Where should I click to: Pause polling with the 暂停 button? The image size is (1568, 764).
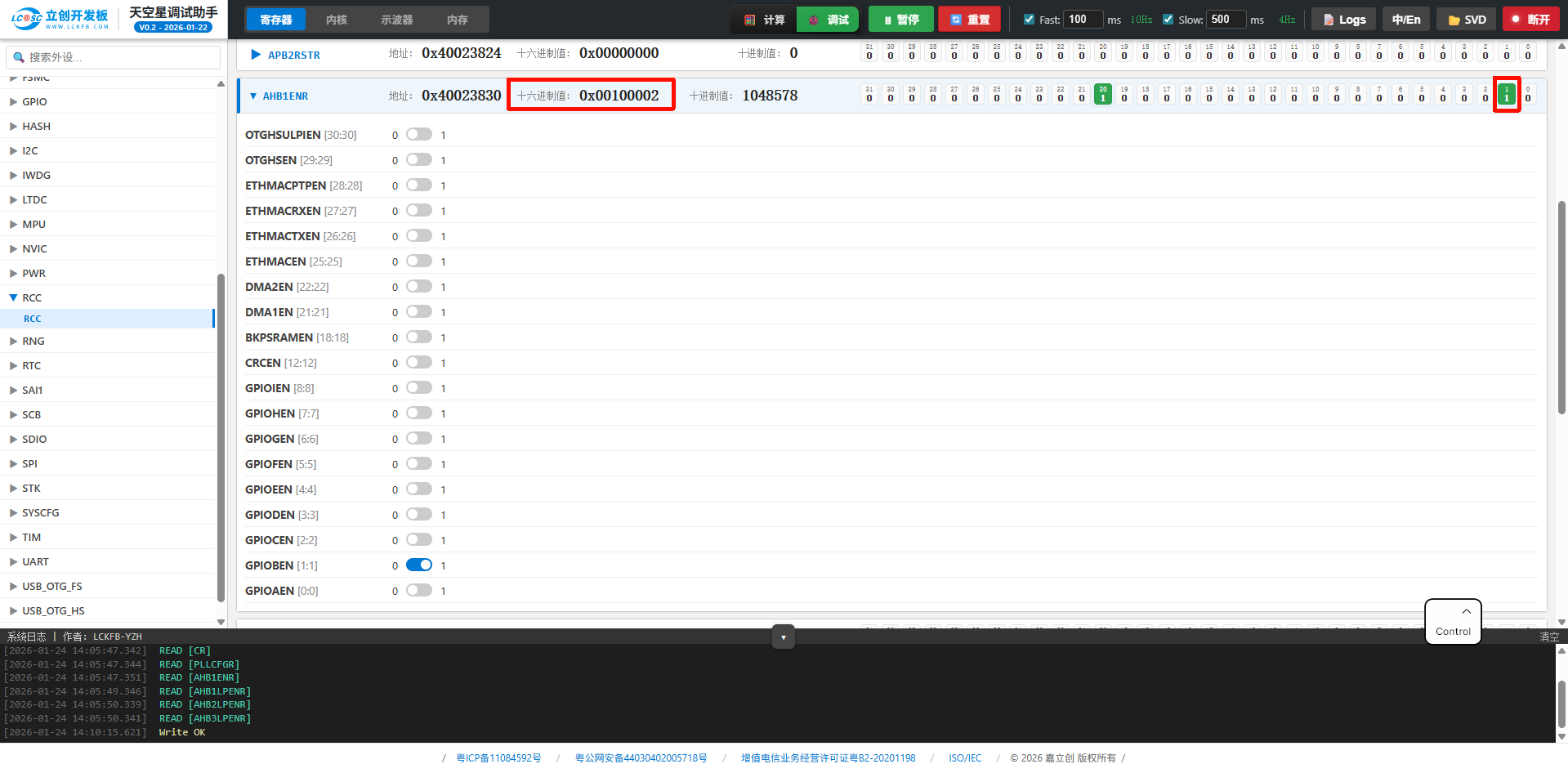pyautogui.click(x=900, y=20)
